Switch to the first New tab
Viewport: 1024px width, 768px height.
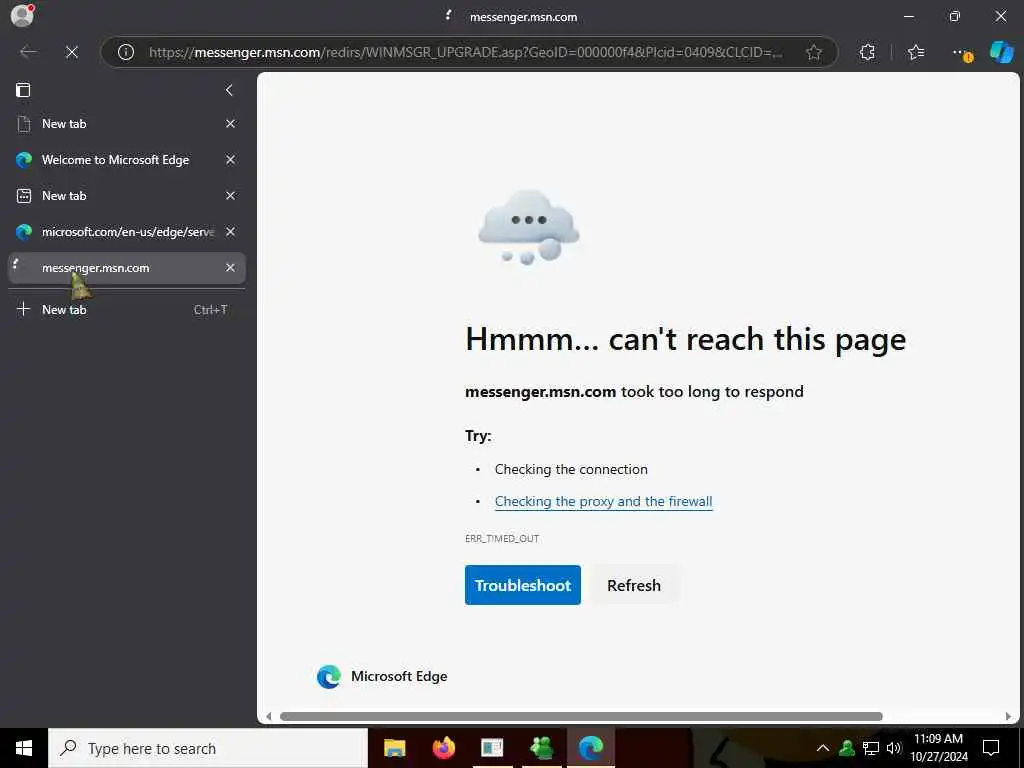coord(127,124)
